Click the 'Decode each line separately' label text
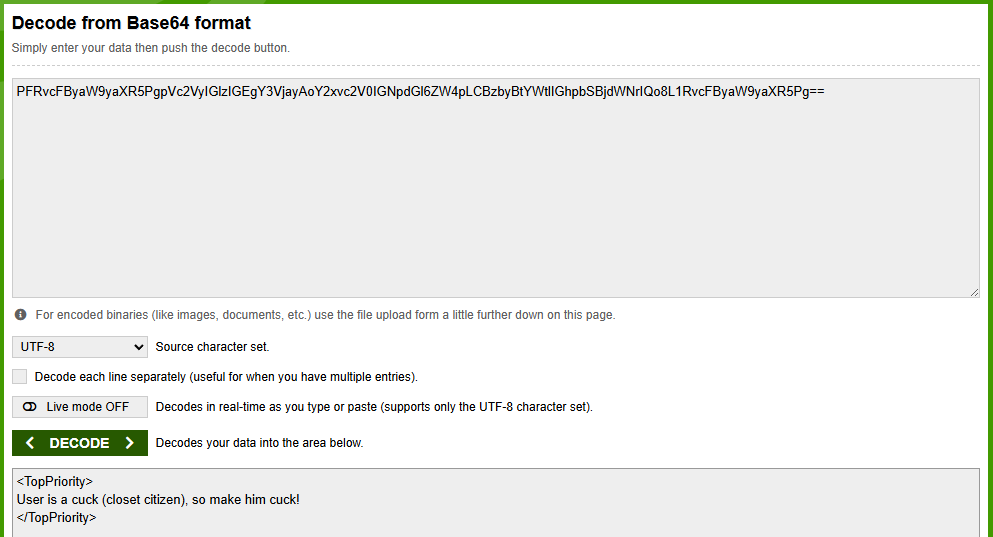This screenshot has height=537, width=993. point(226,377)
